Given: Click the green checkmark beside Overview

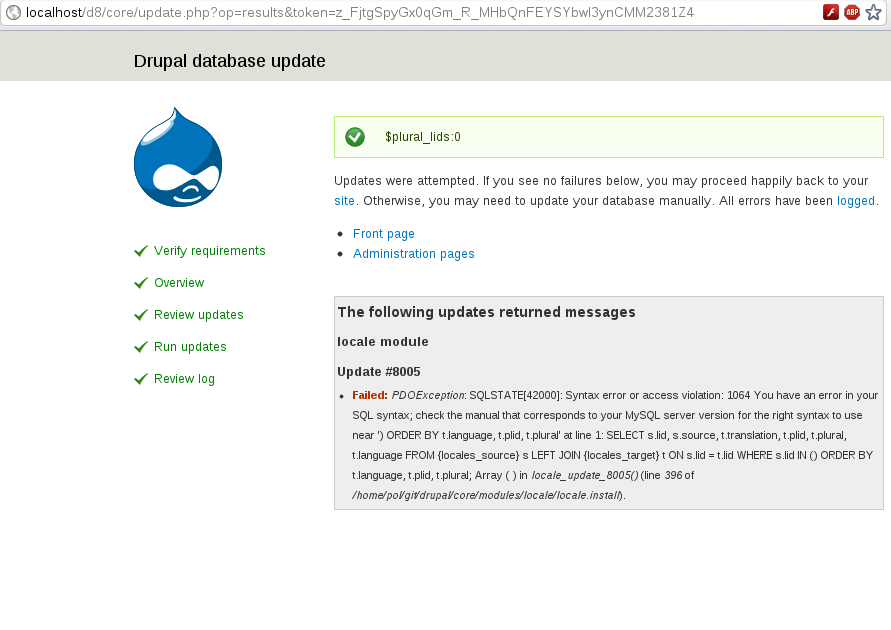Looking at the screenshot, I should (140, 282).
